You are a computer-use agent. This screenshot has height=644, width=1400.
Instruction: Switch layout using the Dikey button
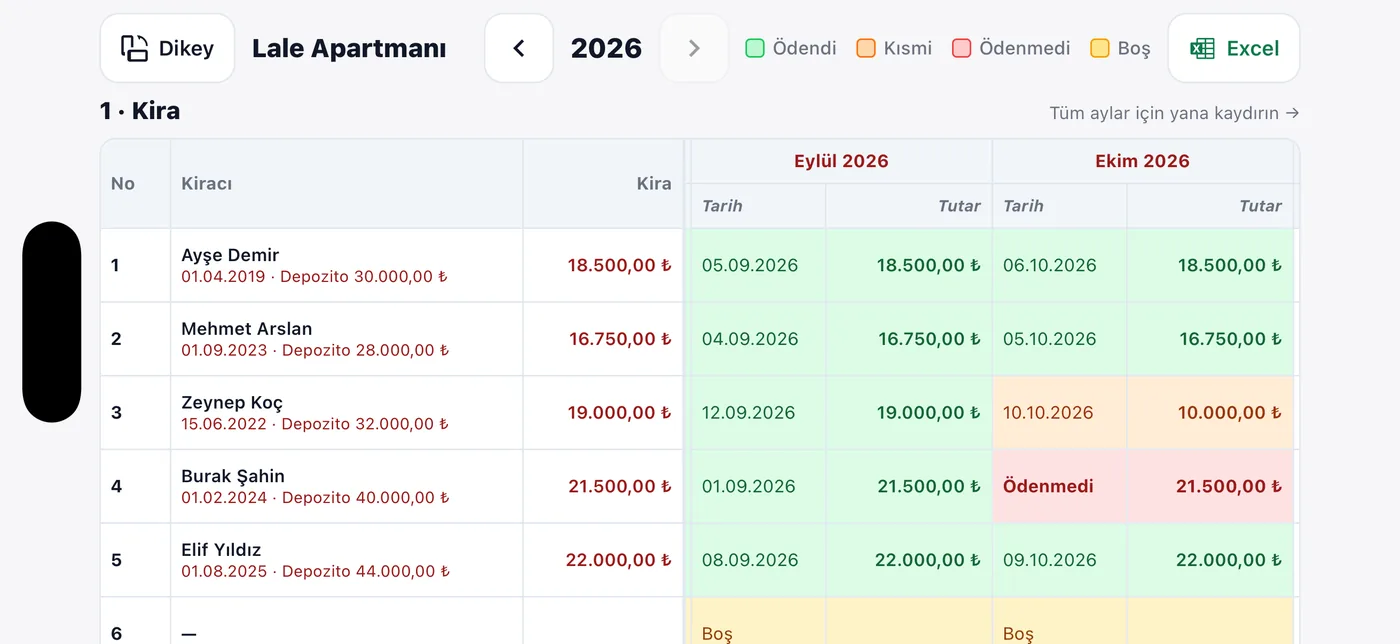167,48
